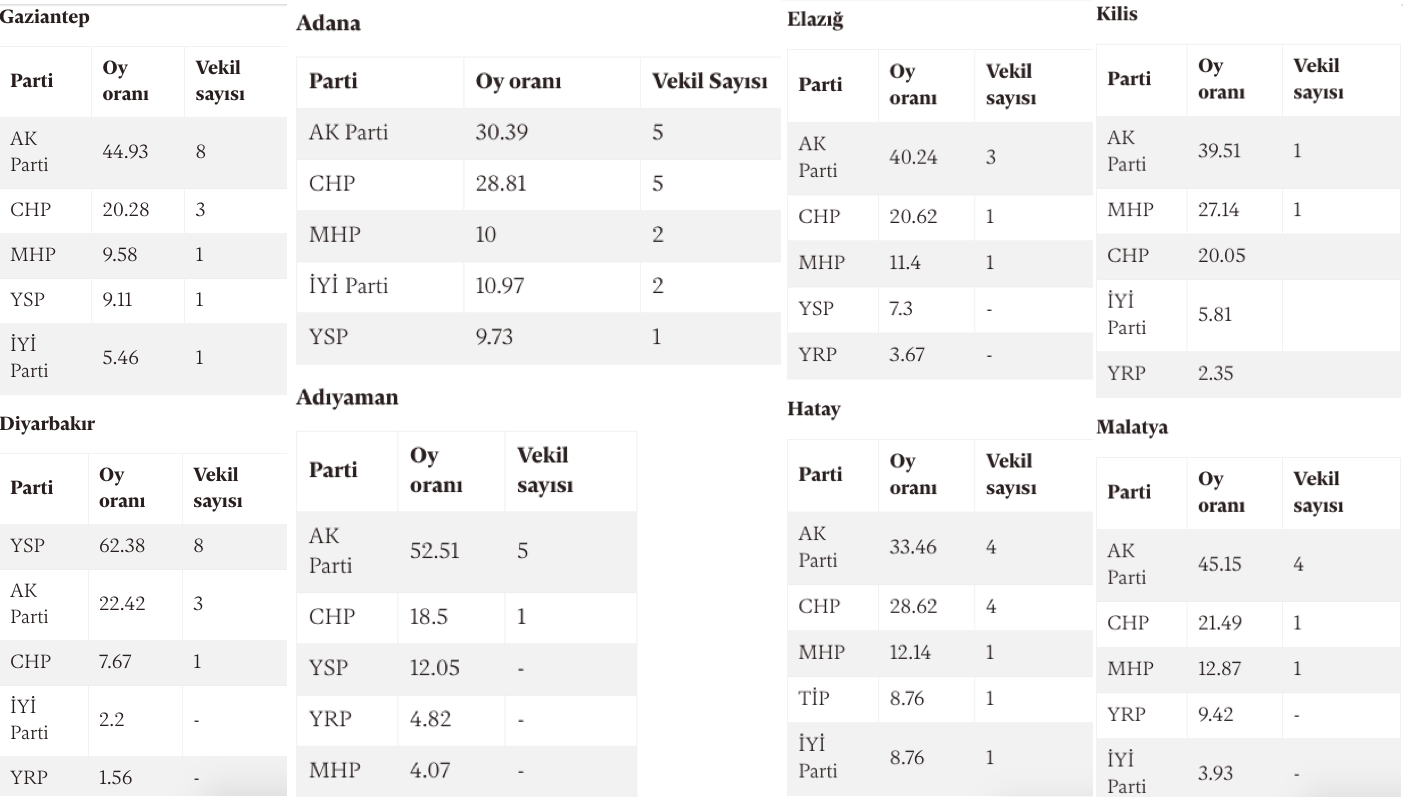Click the Kilis table heading
This screenshot has height=797, width=1403.
coord(1116,15)
